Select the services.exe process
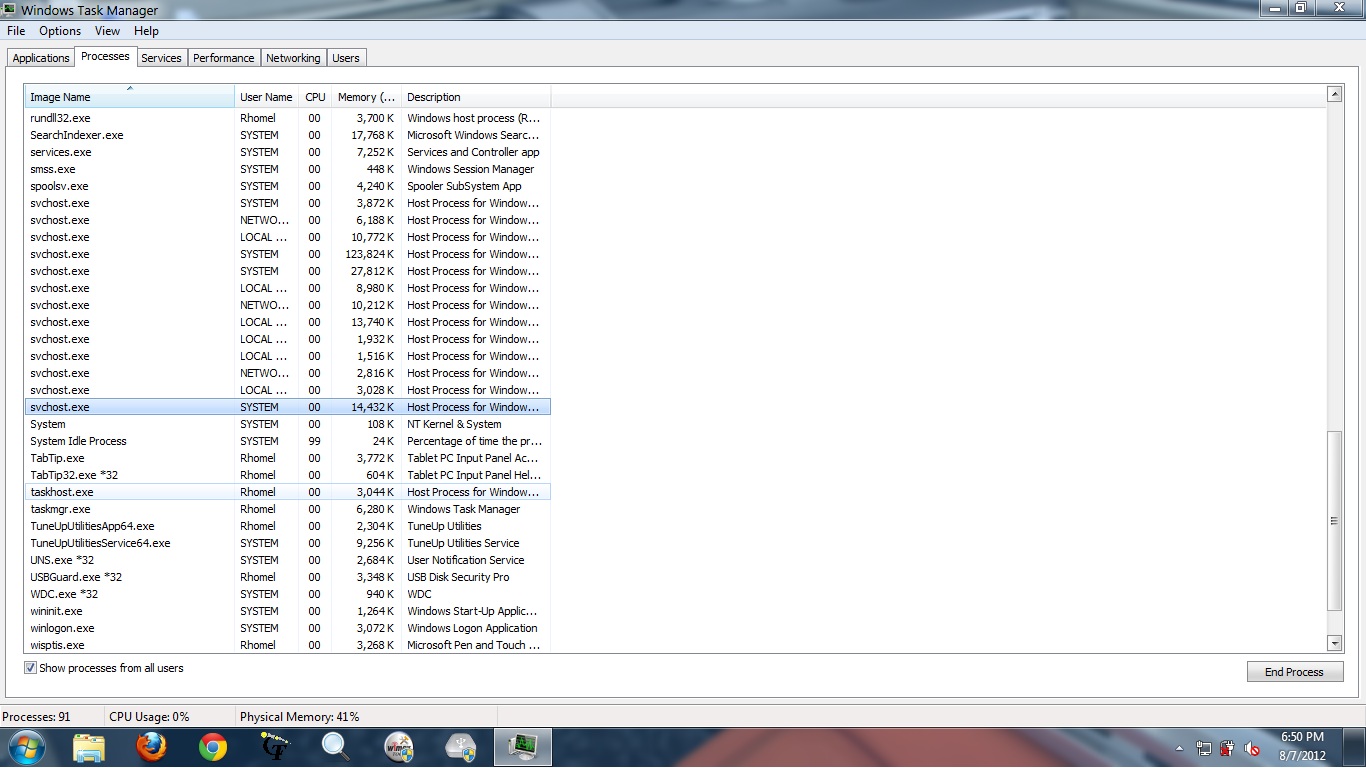 tap(287, 152)
